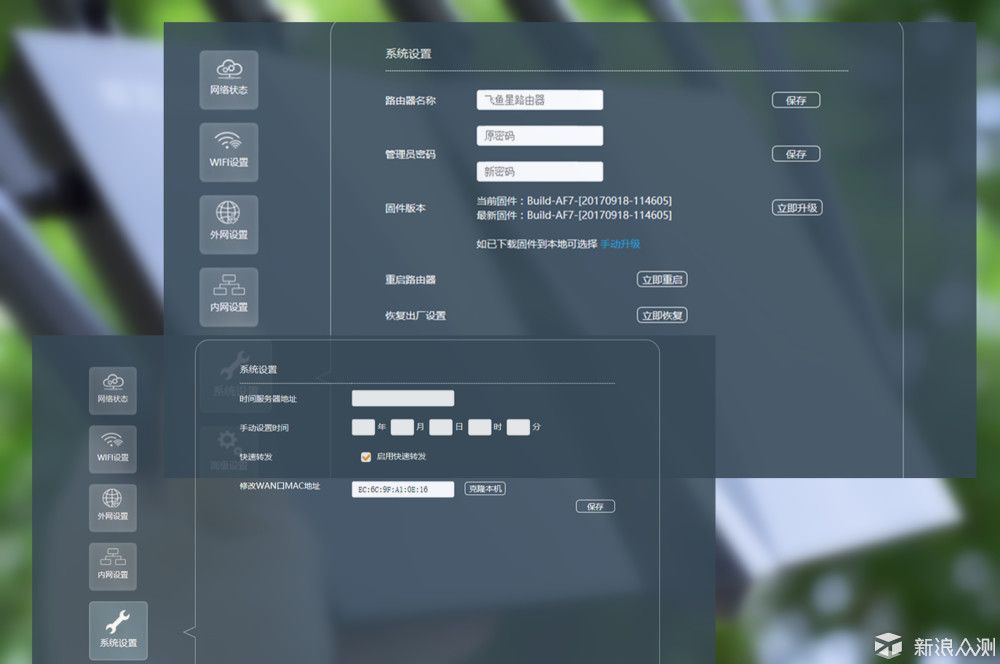Toggle the 启用快速转发 checkbox
The width and height of the screenshot is (1000, 664).
click(x=366, y=457)
